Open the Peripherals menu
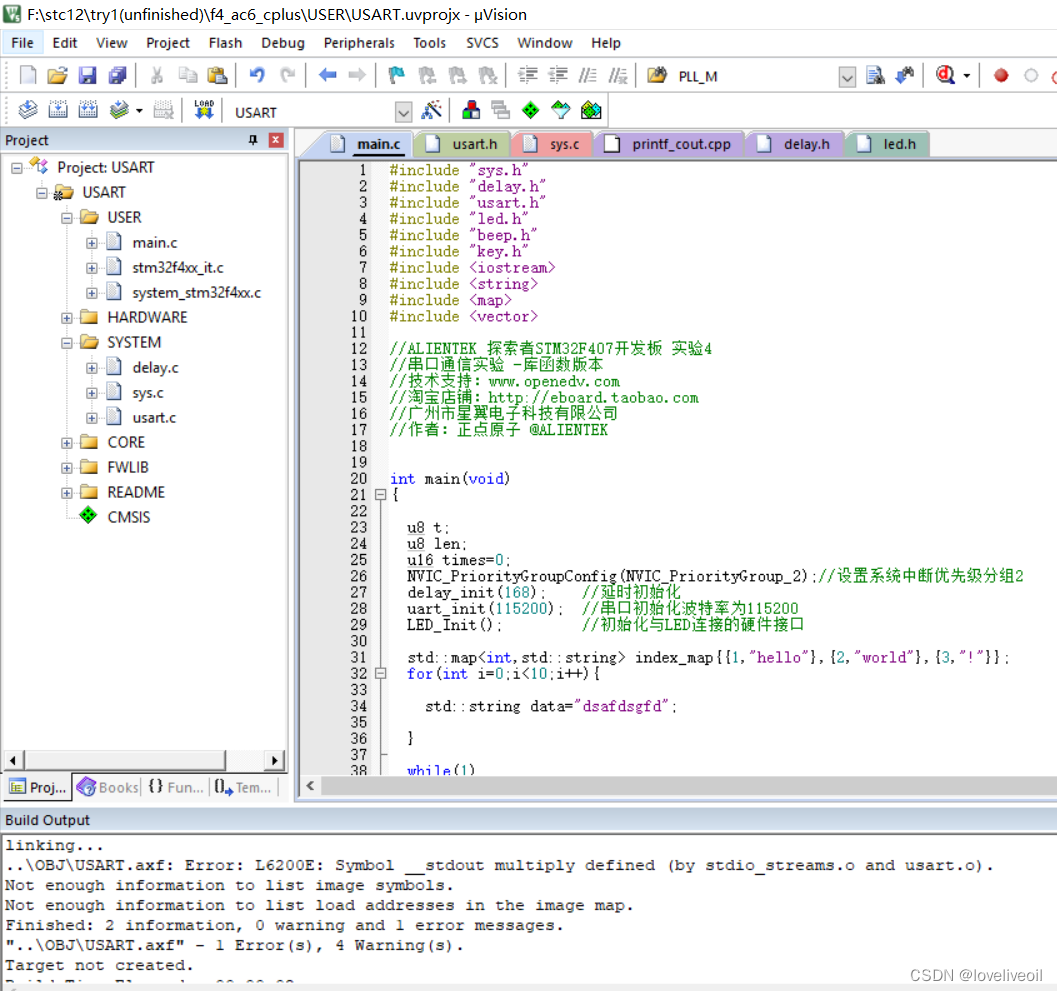Viewport: 1057px width, 991px height. coord(359,42)
